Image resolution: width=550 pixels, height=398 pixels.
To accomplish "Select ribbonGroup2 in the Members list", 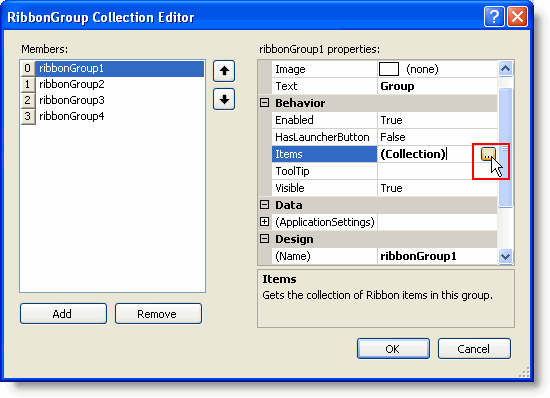I will (x=120, y=84).
